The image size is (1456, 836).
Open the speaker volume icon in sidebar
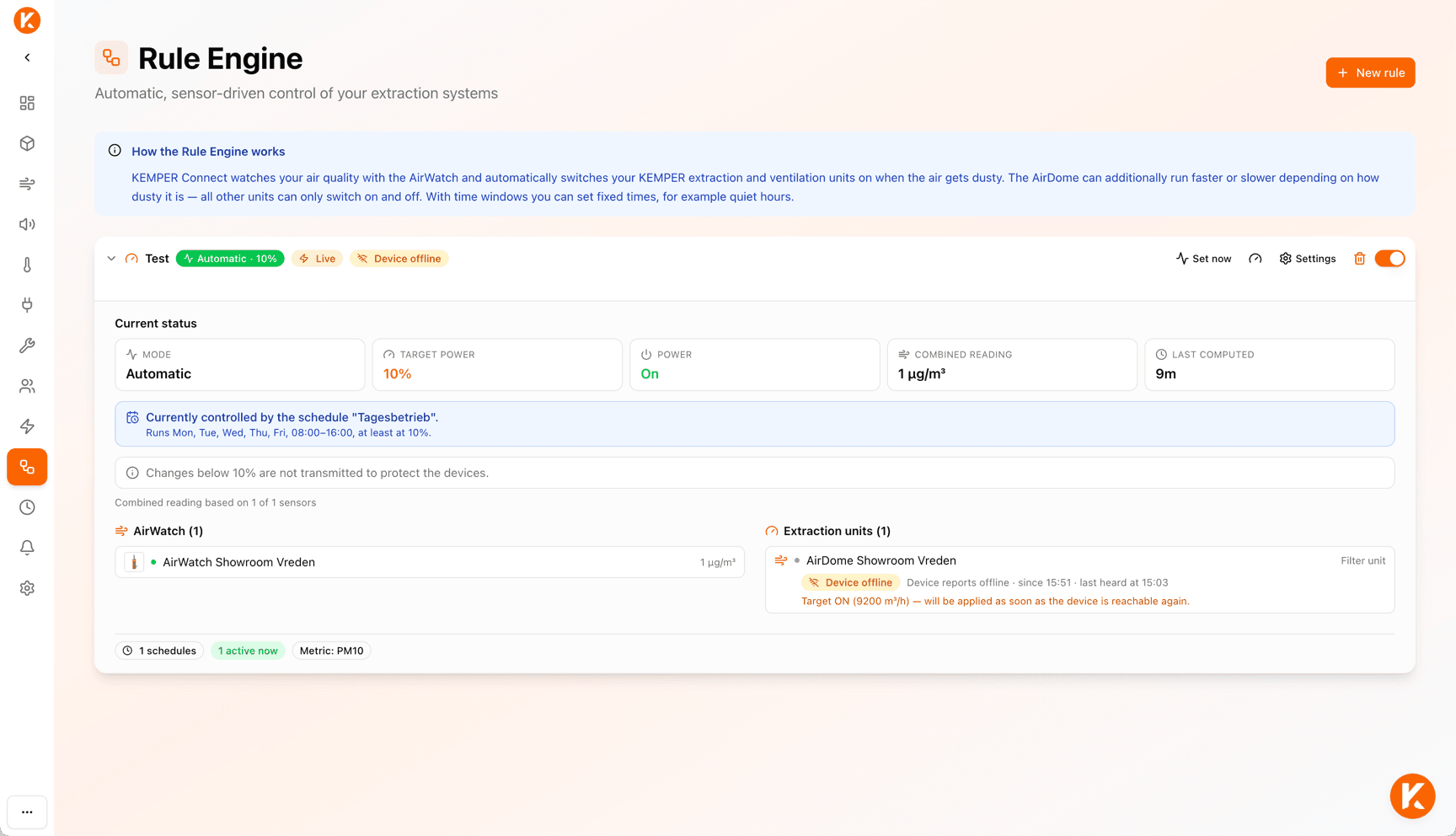tap(27, 224)
